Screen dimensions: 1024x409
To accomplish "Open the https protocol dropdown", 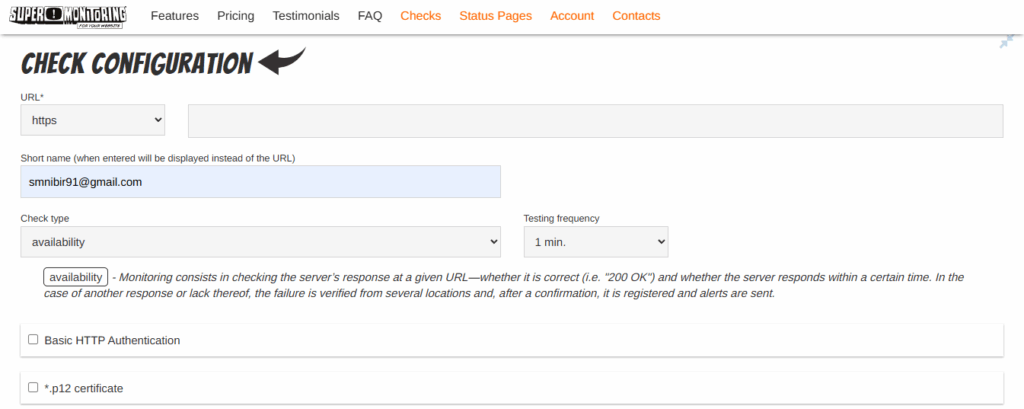I will point(93,120).
